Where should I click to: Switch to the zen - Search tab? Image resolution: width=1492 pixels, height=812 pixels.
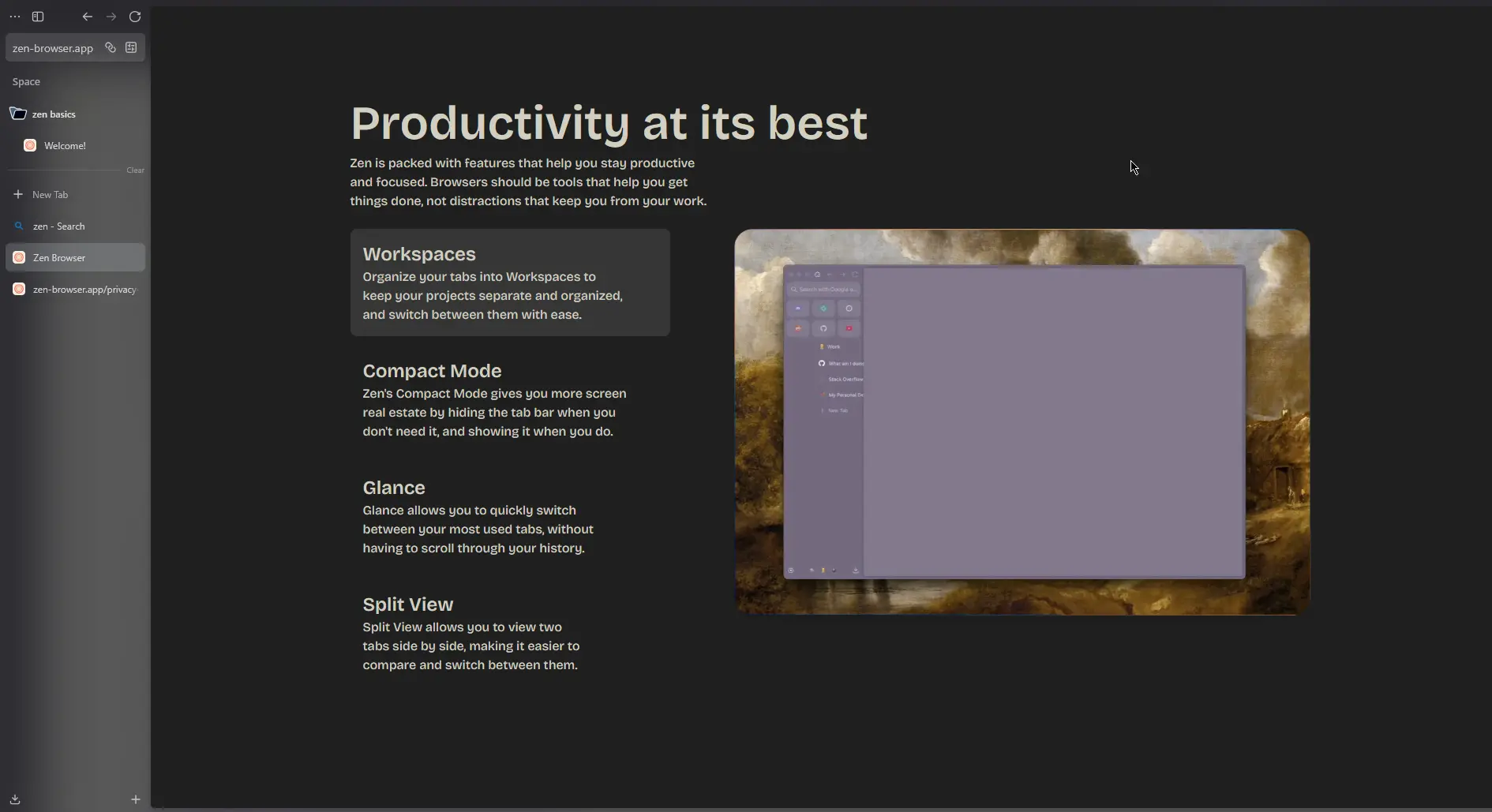(75, 226)
